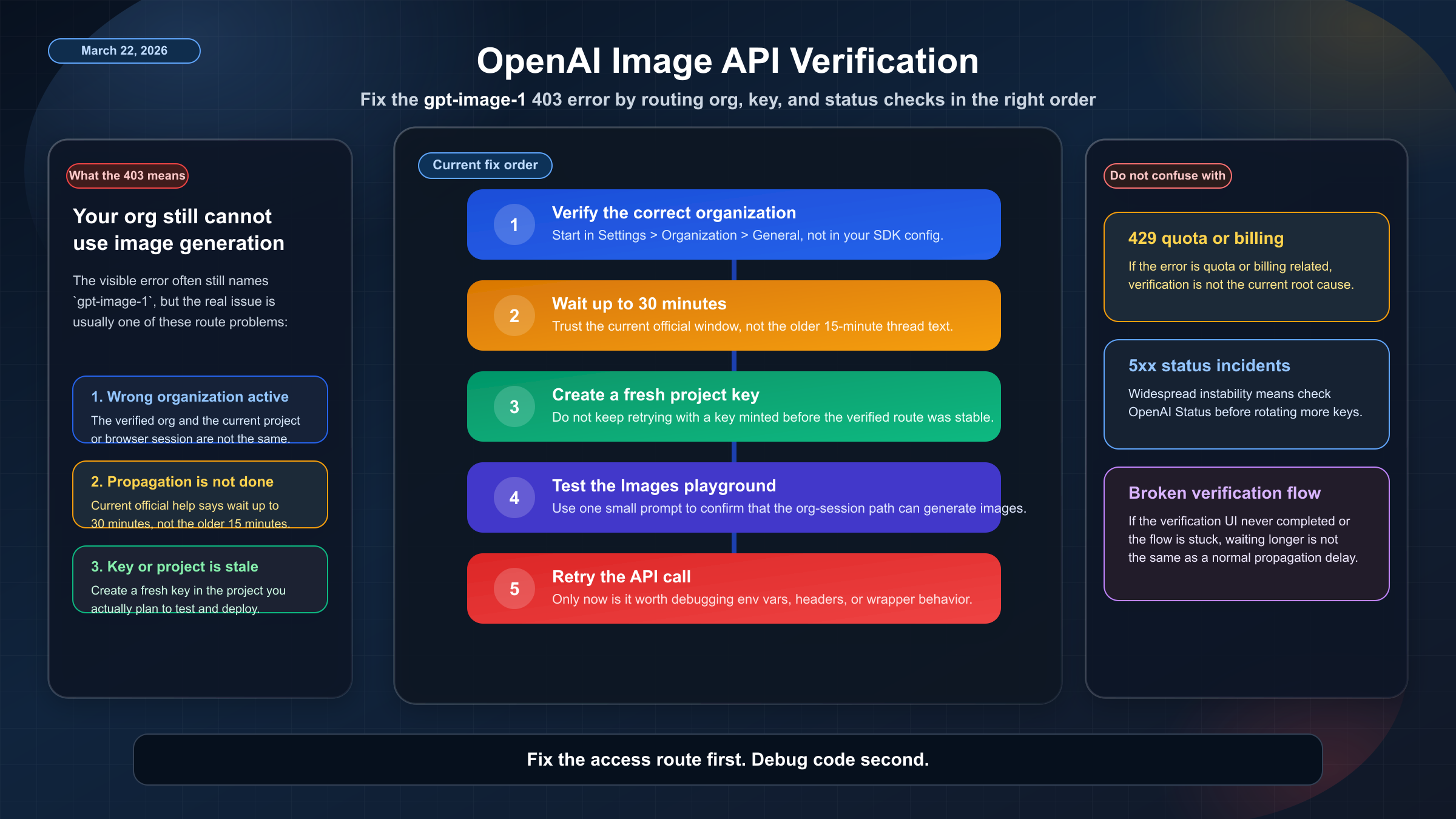Select the 'Current fix order' pill

click(485, 165)
